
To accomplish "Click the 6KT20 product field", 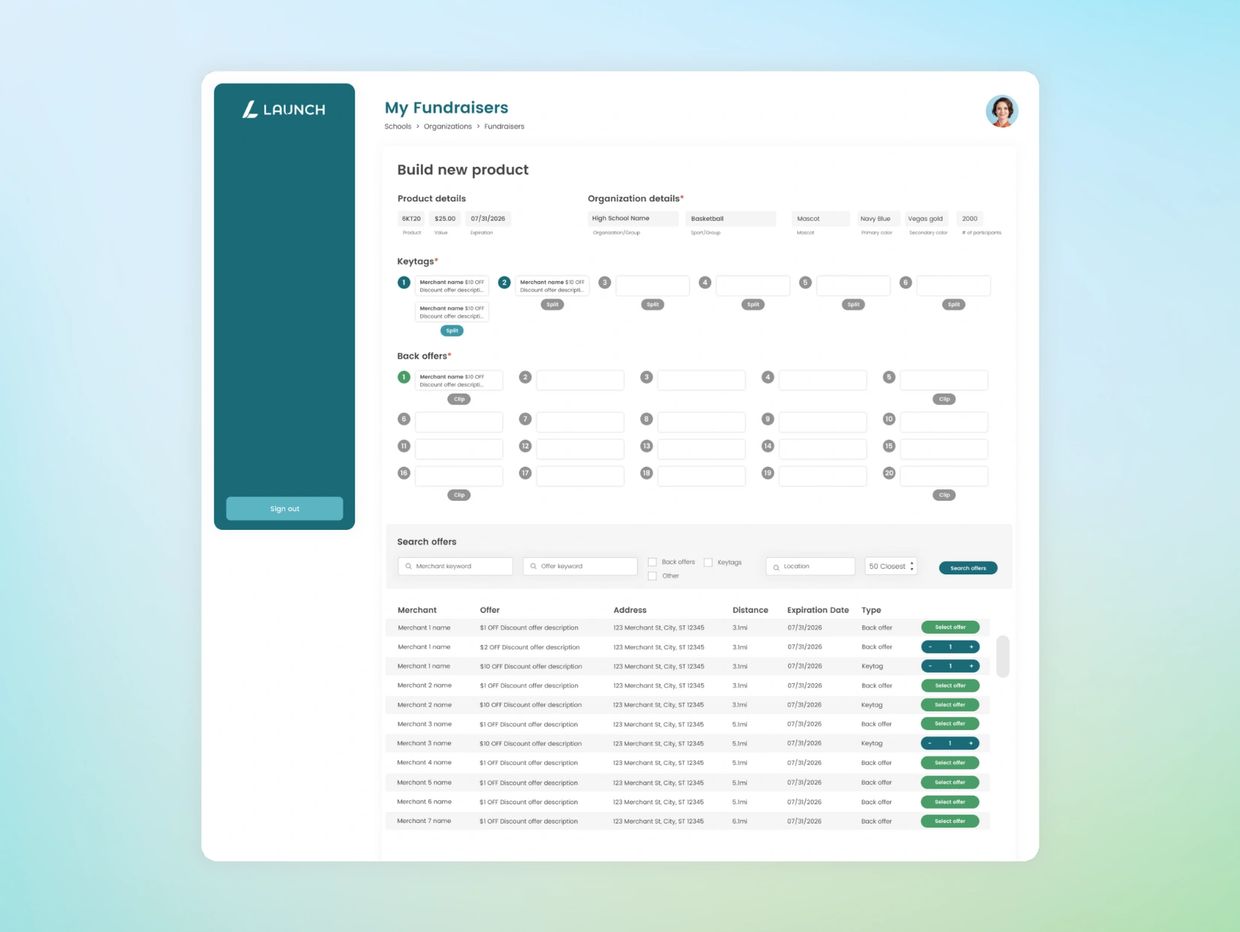I will (412, 218).
